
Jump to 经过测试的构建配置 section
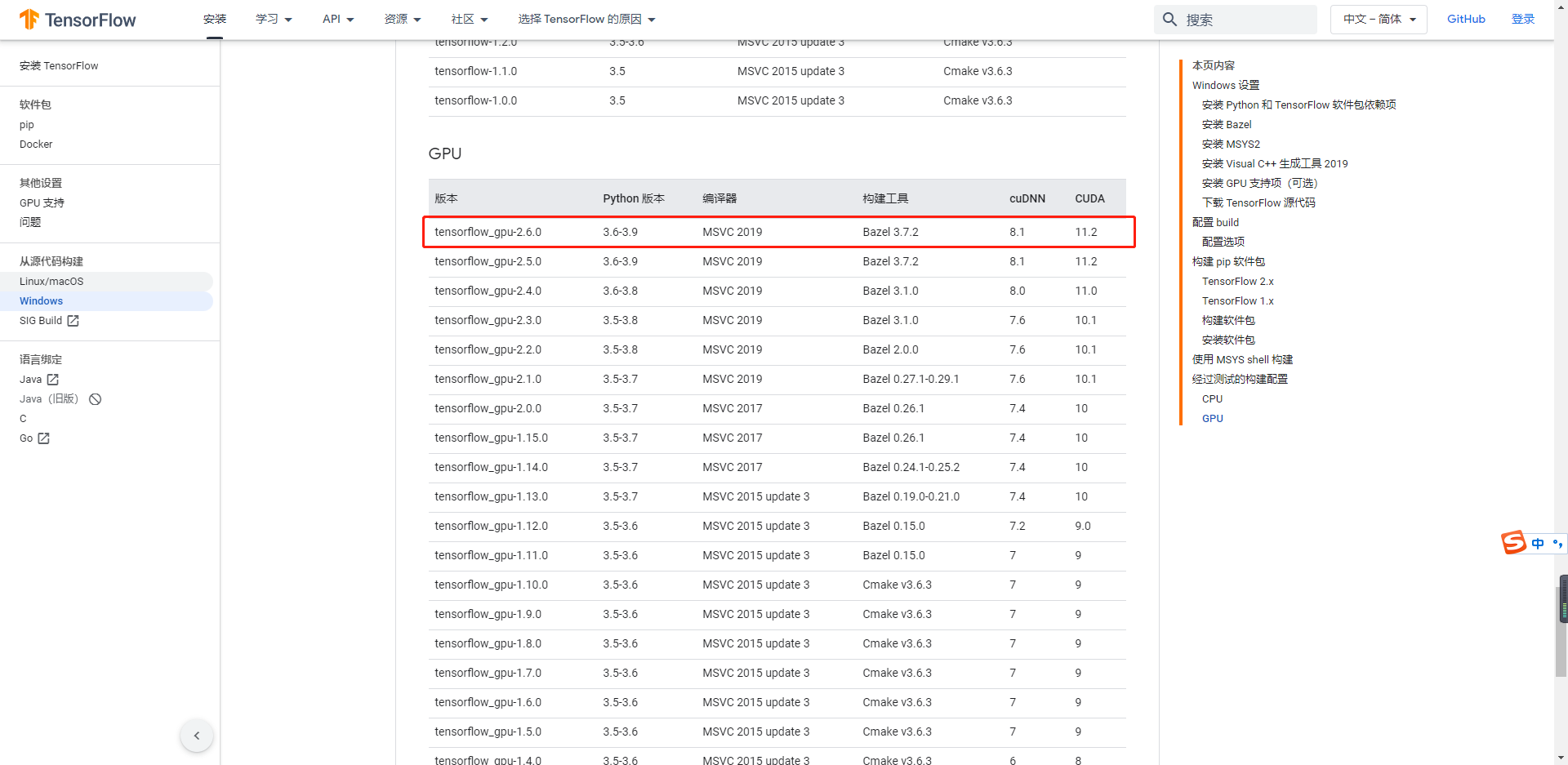pyautogui.click(x=1240, y=380)
